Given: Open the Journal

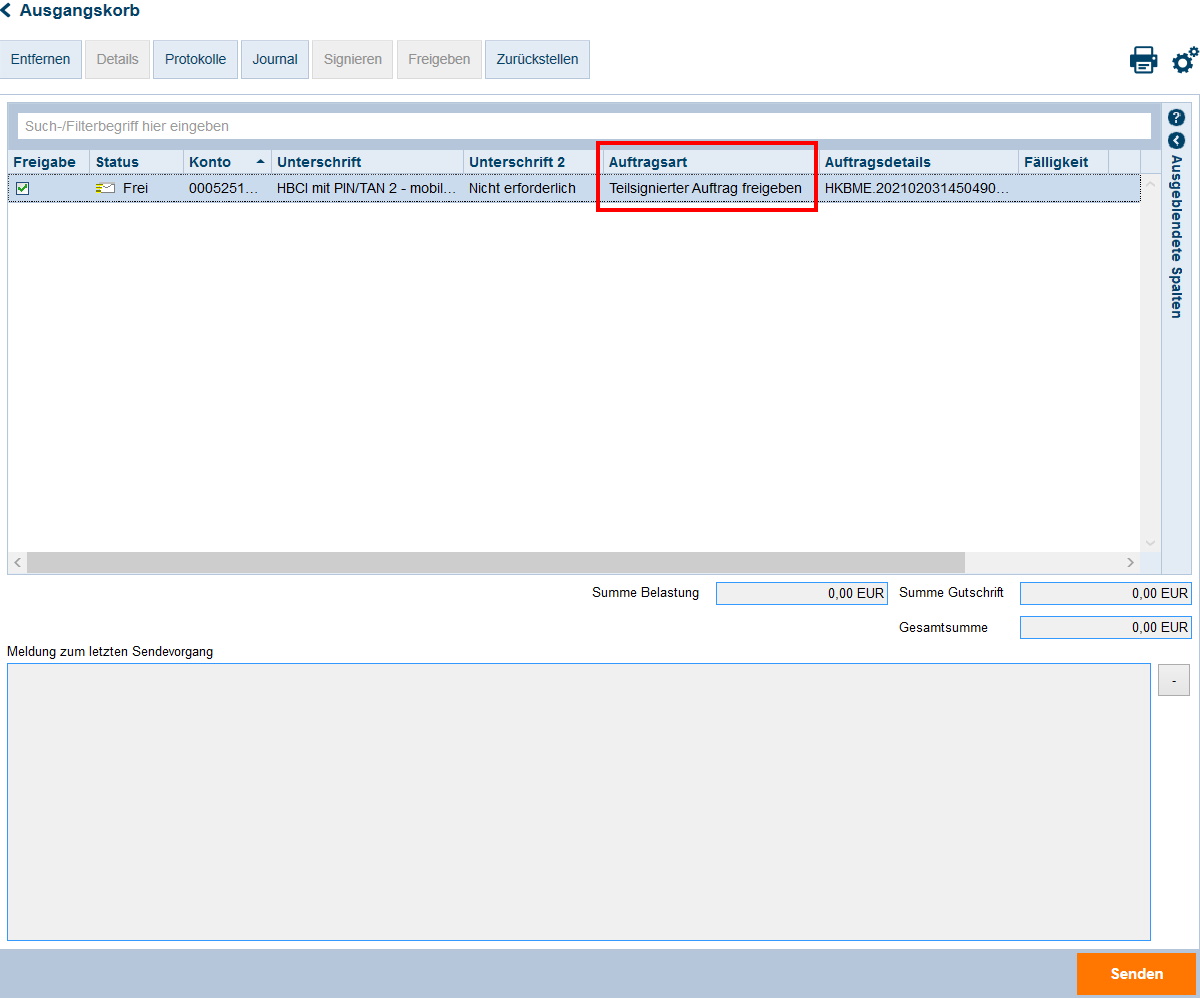Looking at the screenshot, I should (275, 59).
